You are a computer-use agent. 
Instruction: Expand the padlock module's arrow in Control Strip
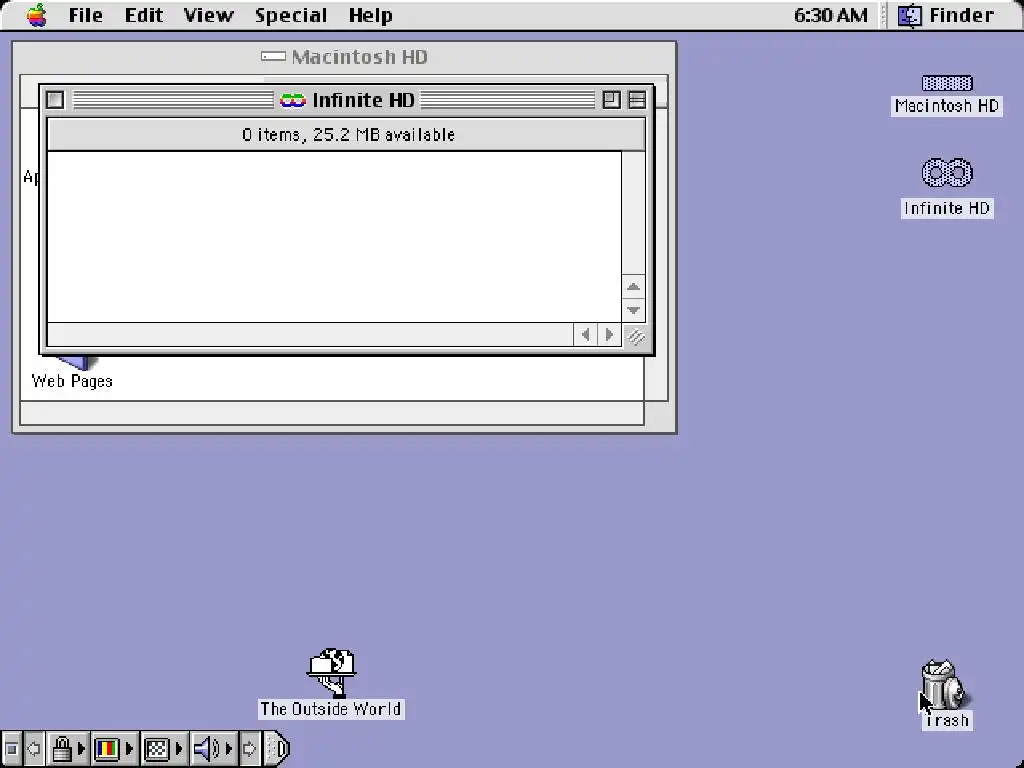82,749
